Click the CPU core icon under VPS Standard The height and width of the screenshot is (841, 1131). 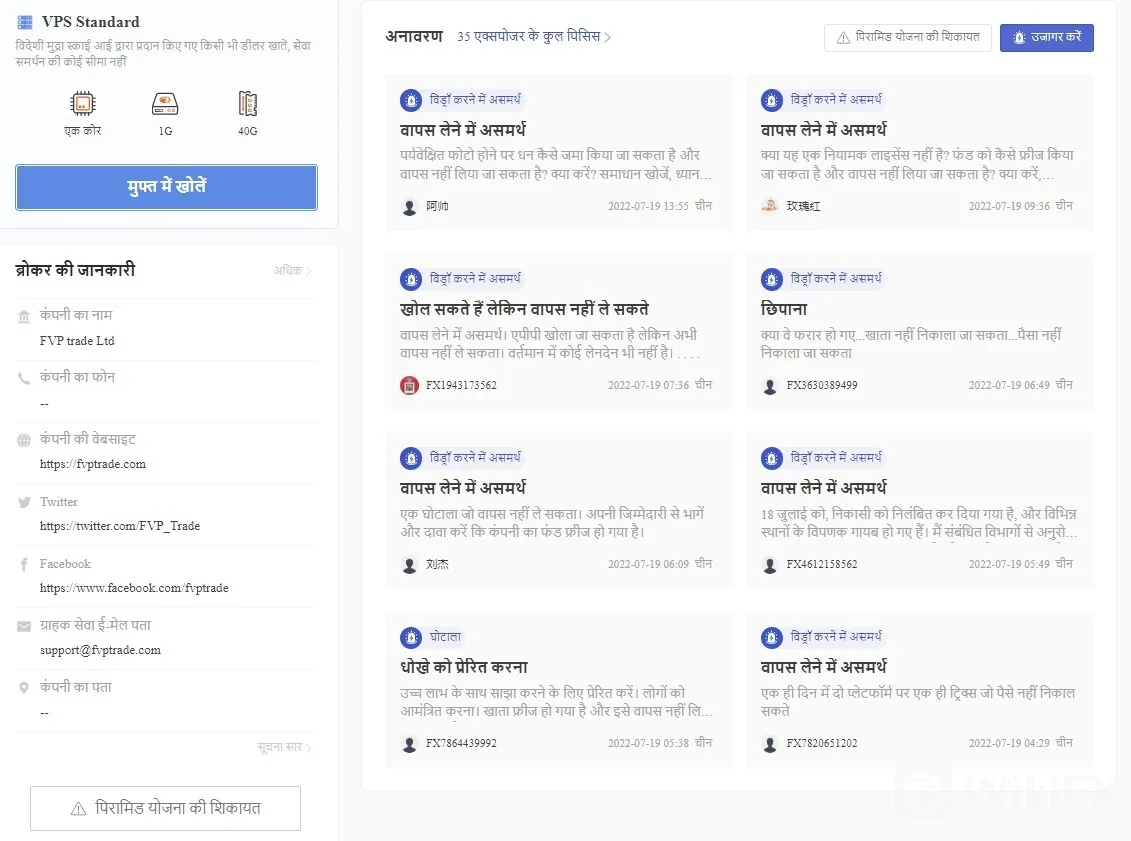(83, 104)
